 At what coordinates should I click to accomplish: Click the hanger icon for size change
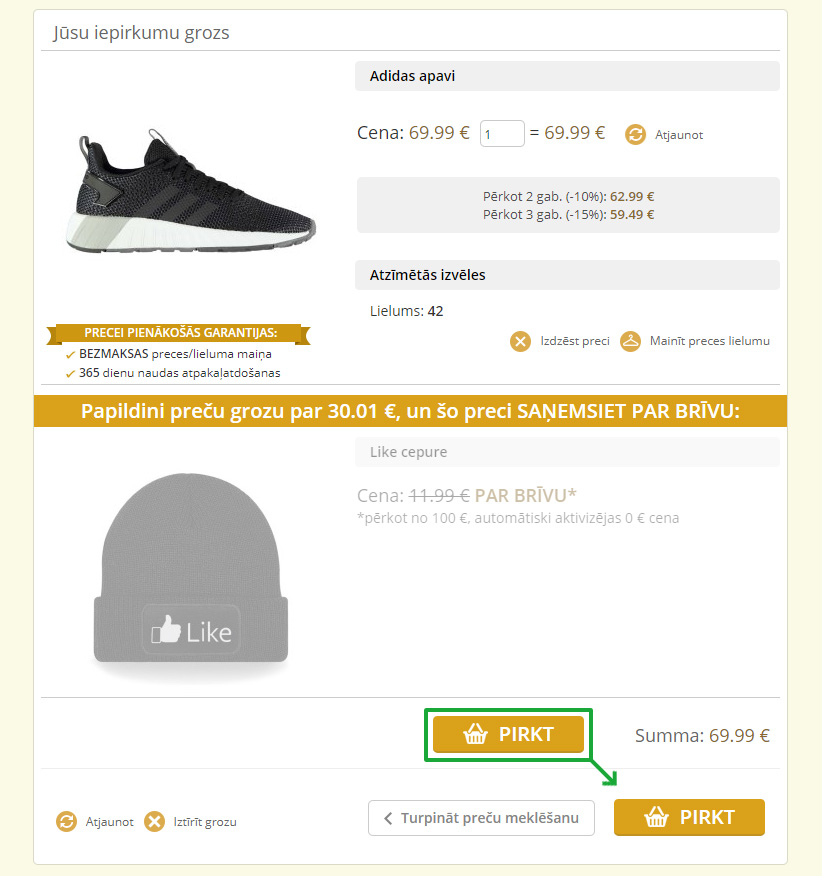630,341
